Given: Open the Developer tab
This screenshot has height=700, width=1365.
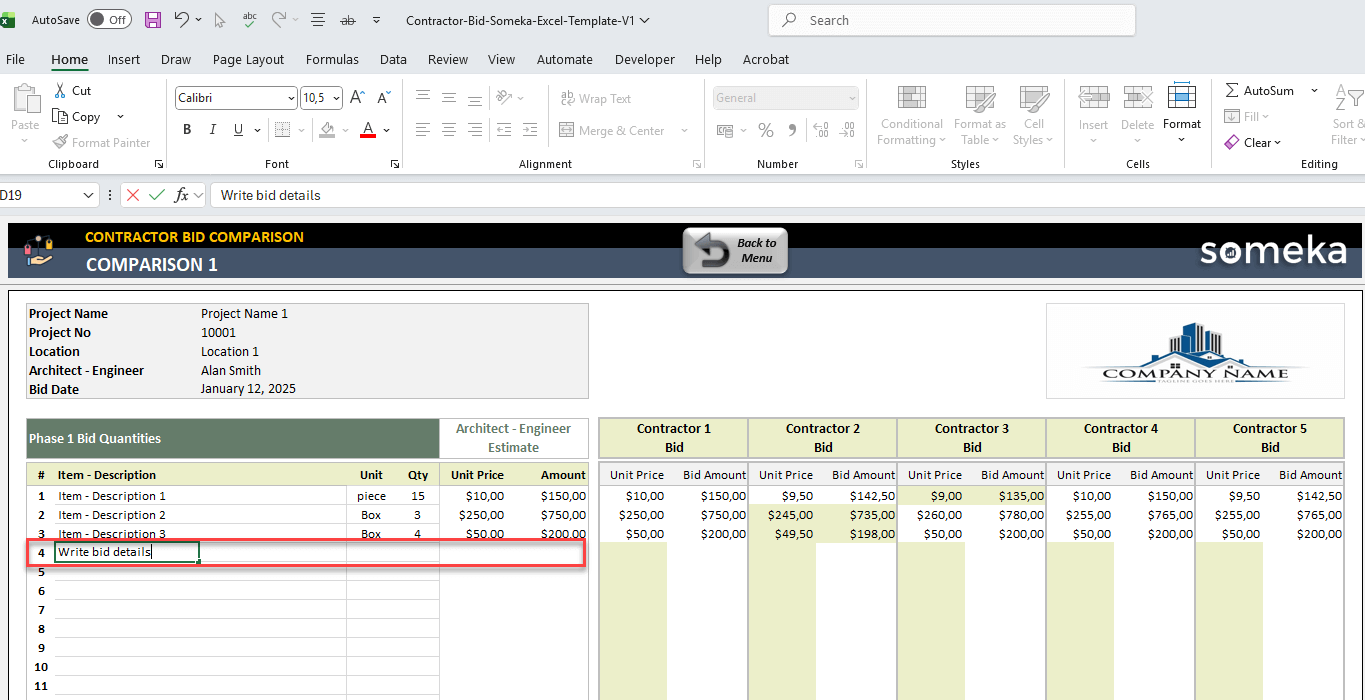Looking at the screenshot, I should click(644, 60).
